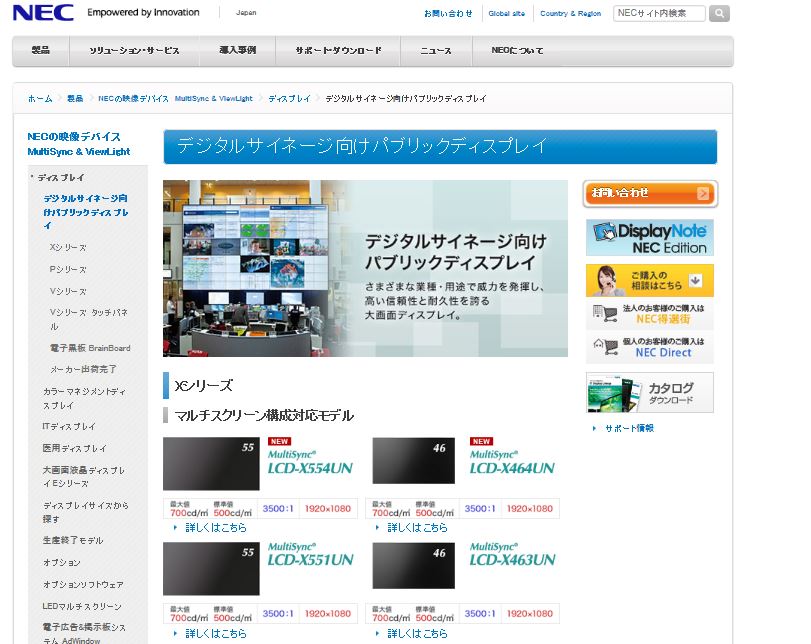
Task: Open オプション in the sidebar
Action: pyautogui.click(x=62, y=562)
